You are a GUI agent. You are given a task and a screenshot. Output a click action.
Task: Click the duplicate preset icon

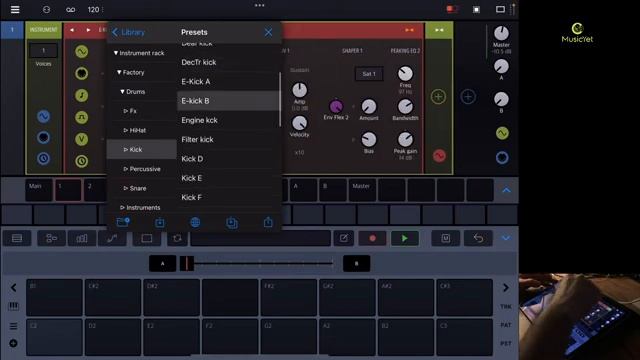[x=232, y=222]
